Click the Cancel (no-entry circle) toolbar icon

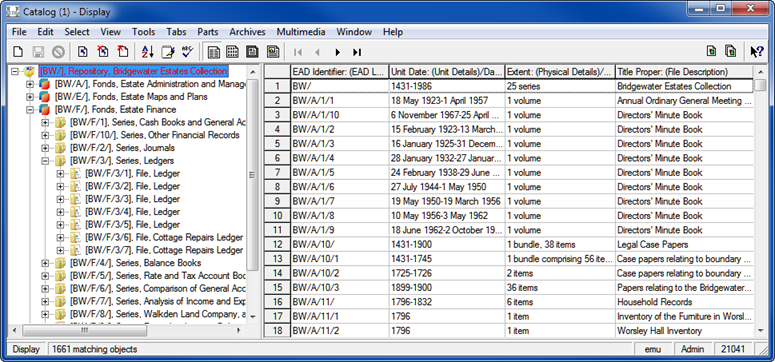(58, 51)
